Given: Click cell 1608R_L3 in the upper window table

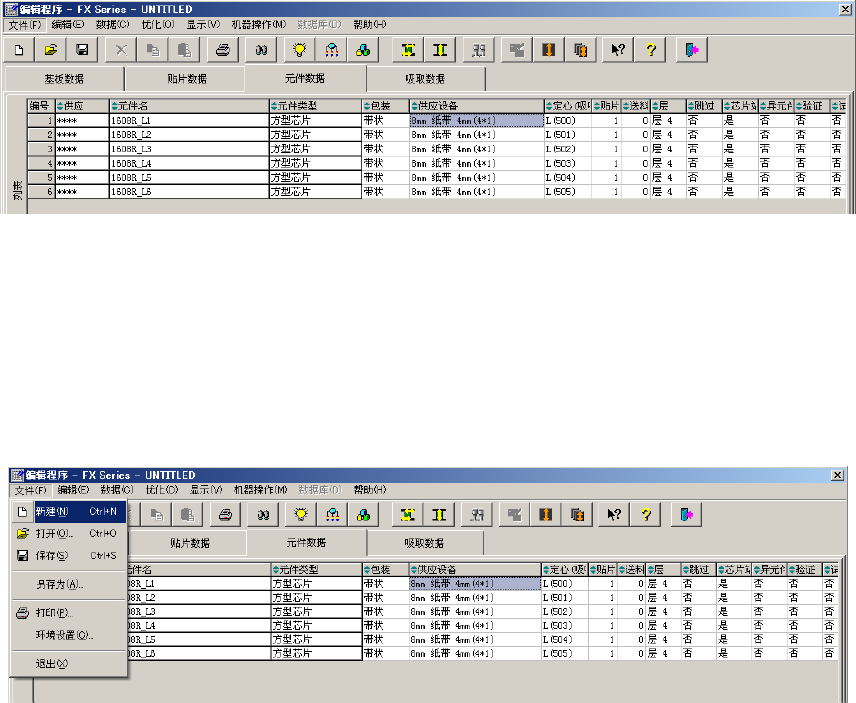Looking at the screenshot, I should click(x=189, y=149).
